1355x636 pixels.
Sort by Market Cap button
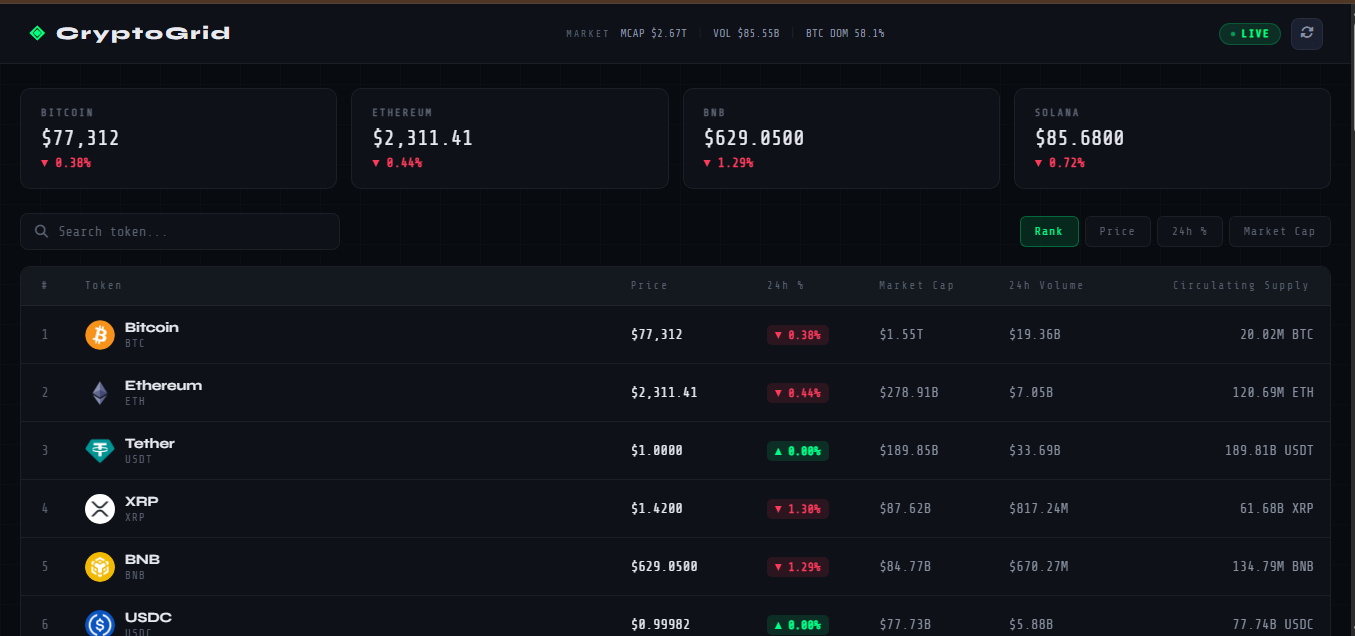[x=1279, y=231]
